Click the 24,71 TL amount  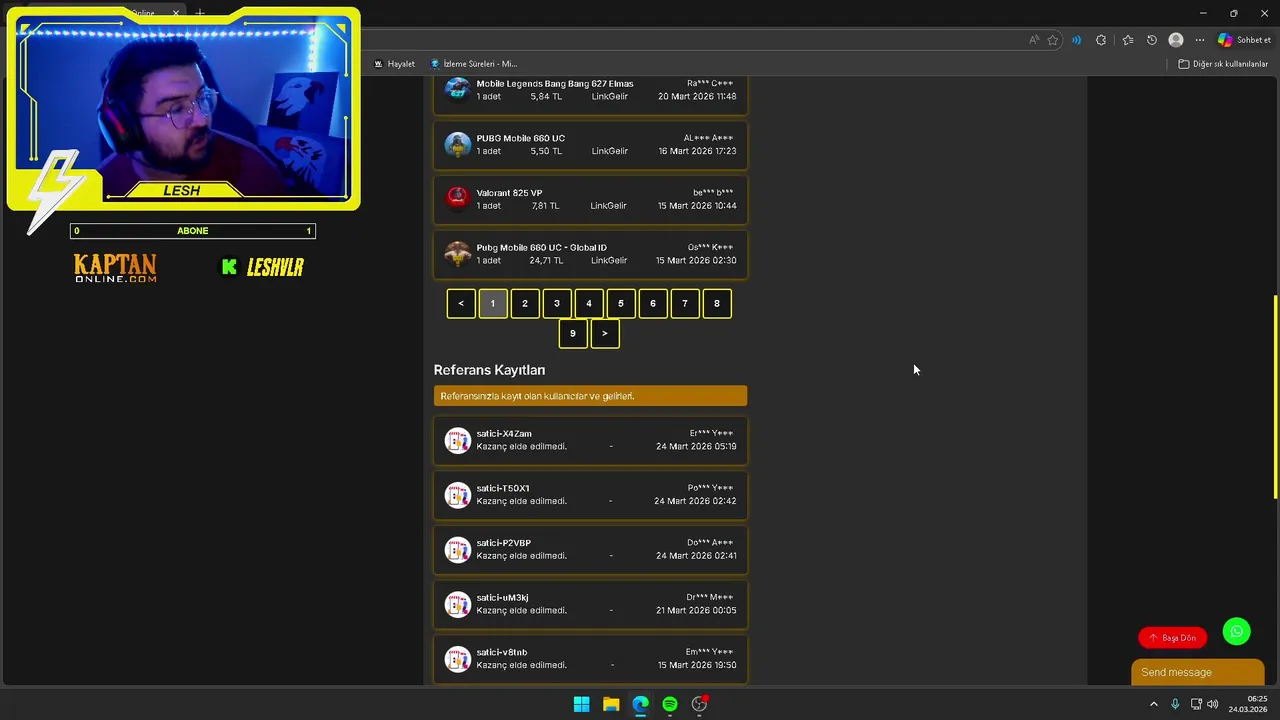coord(546,260)
